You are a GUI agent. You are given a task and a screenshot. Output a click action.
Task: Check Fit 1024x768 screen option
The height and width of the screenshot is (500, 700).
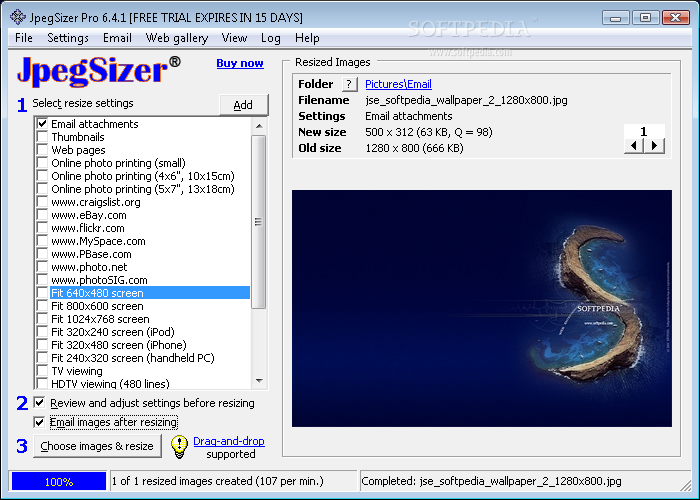(x=42, y=318)
